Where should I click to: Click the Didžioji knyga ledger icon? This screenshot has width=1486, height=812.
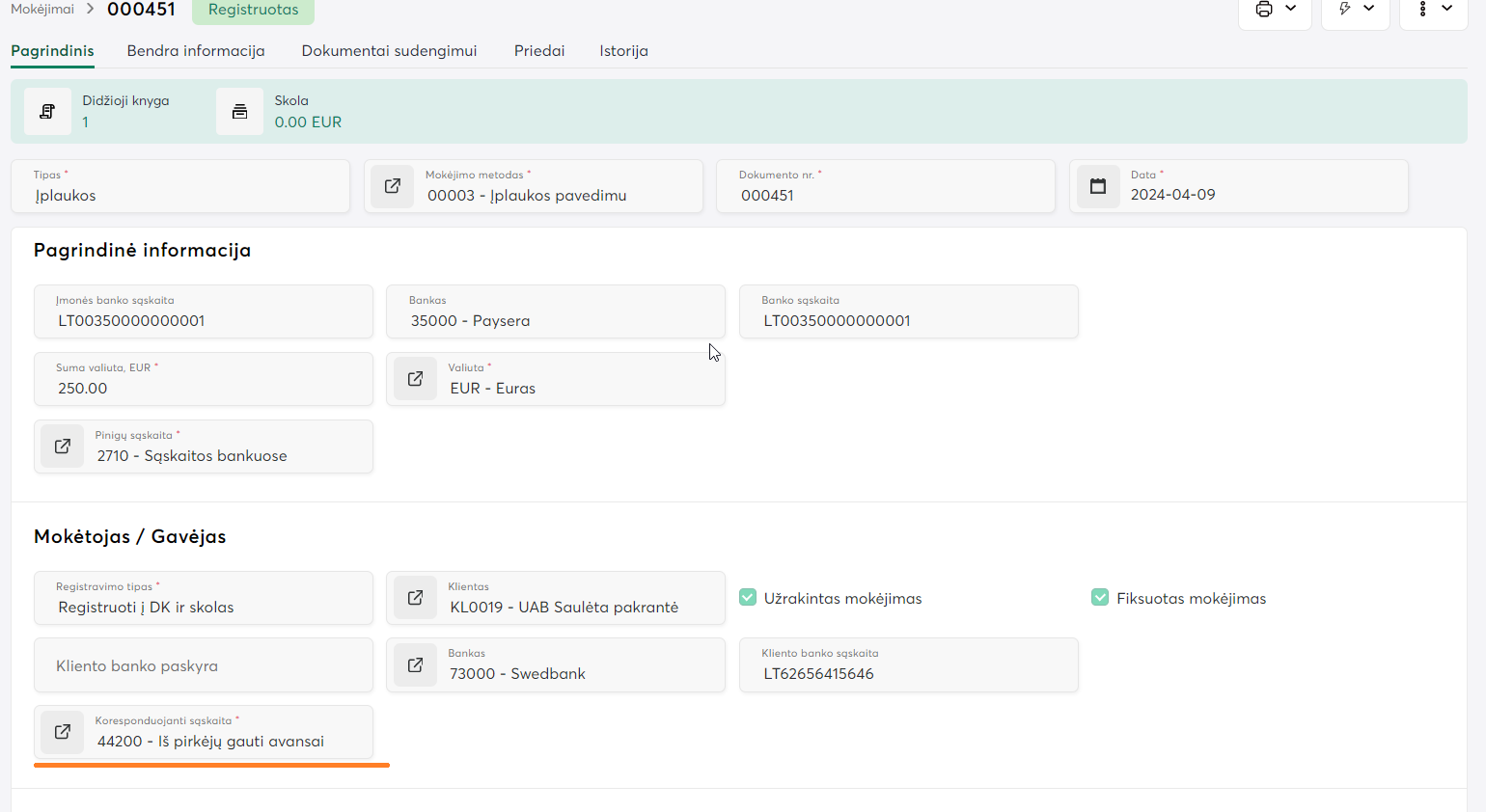pyautogui.click(x=47, y=112)
